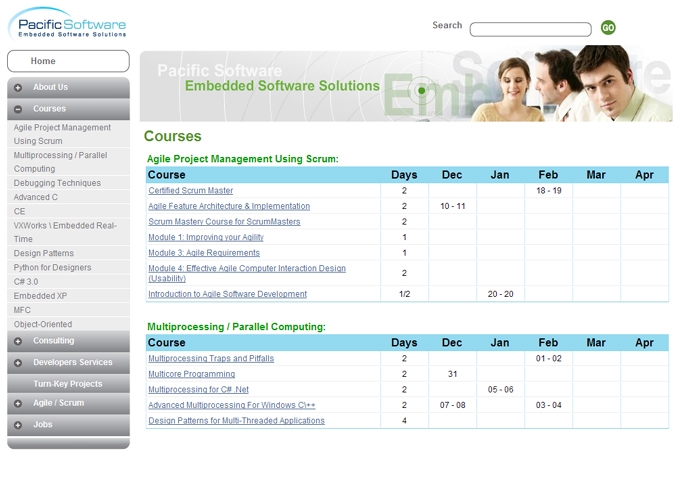
Task: Expand the About Us plus icon
Action: (18, 88)
